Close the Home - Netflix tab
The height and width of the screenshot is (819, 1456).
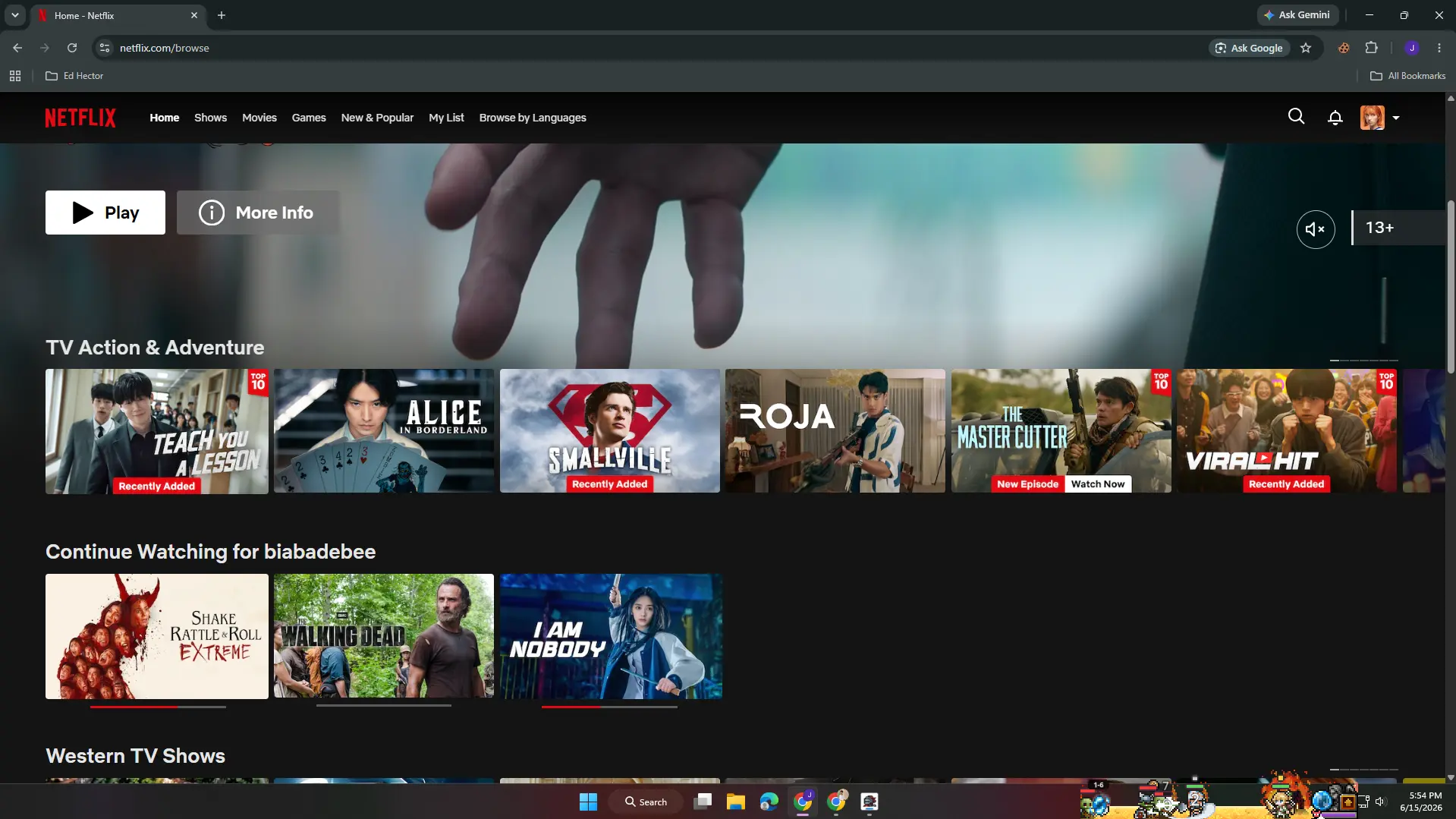pos(194,15)
